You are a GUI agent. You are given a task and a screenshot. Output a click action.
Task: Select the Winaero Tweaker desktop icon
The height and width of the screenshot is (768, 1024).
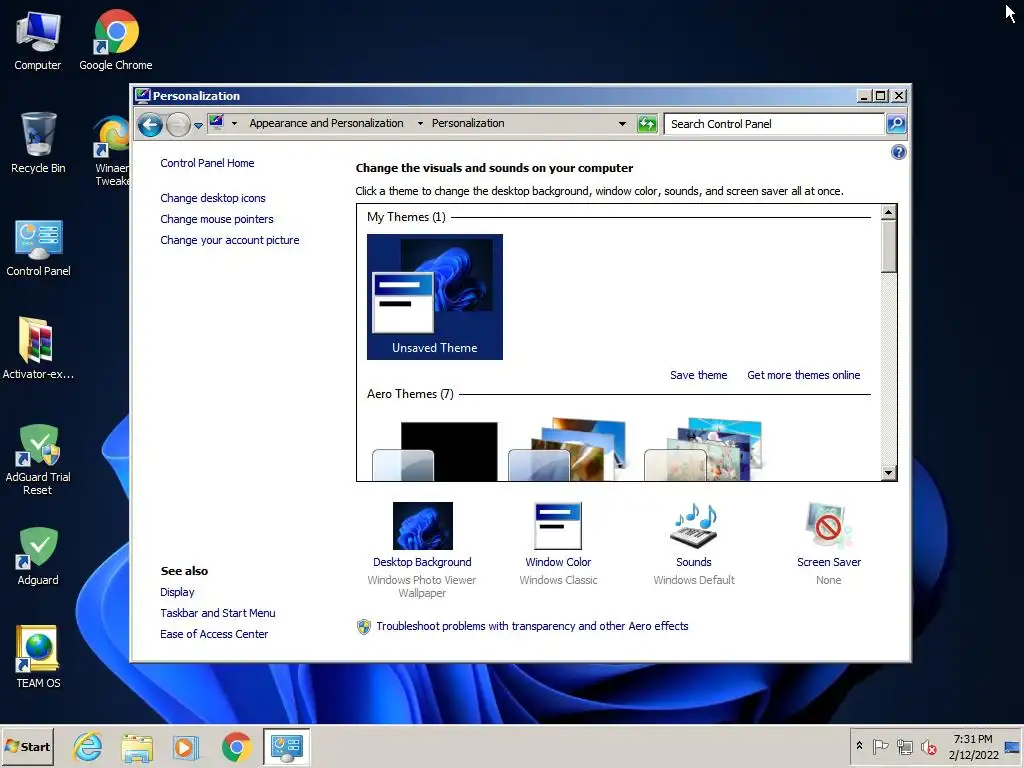(x=112, y=151)
